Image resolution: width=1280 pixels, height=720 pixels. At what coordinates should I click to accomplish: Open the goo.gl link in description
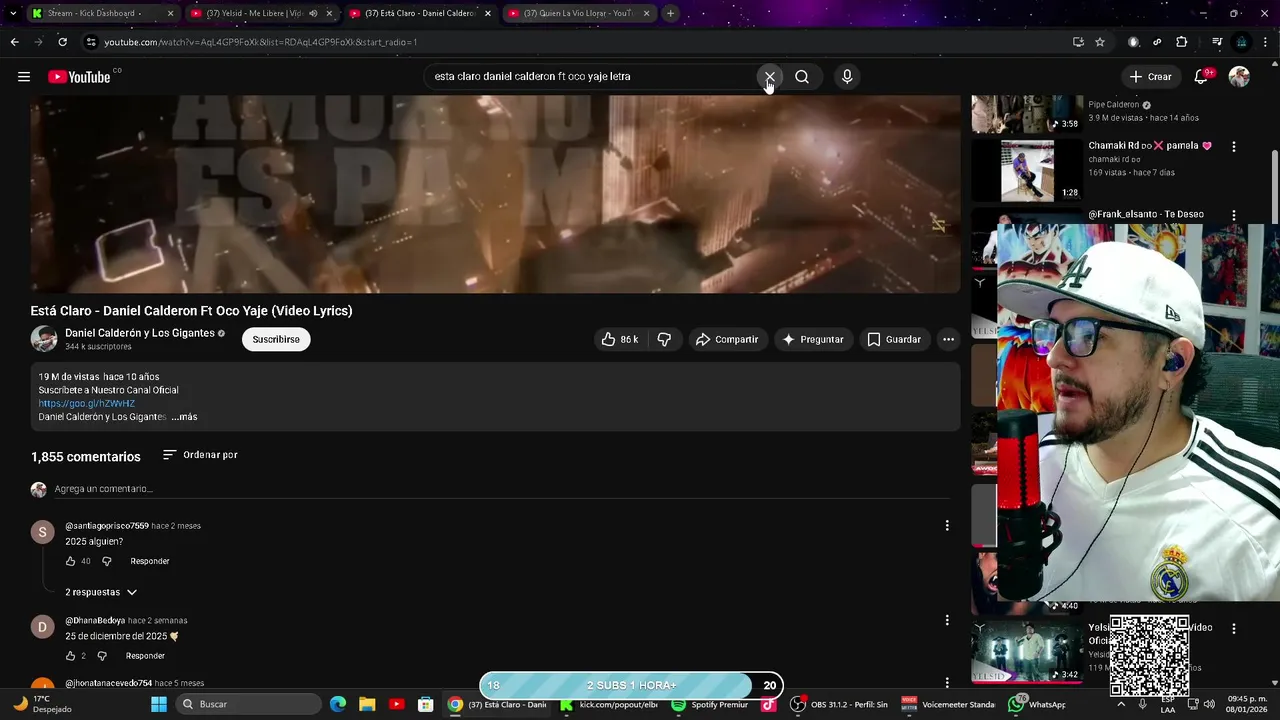pyautogui.click(x=87, y=404)
